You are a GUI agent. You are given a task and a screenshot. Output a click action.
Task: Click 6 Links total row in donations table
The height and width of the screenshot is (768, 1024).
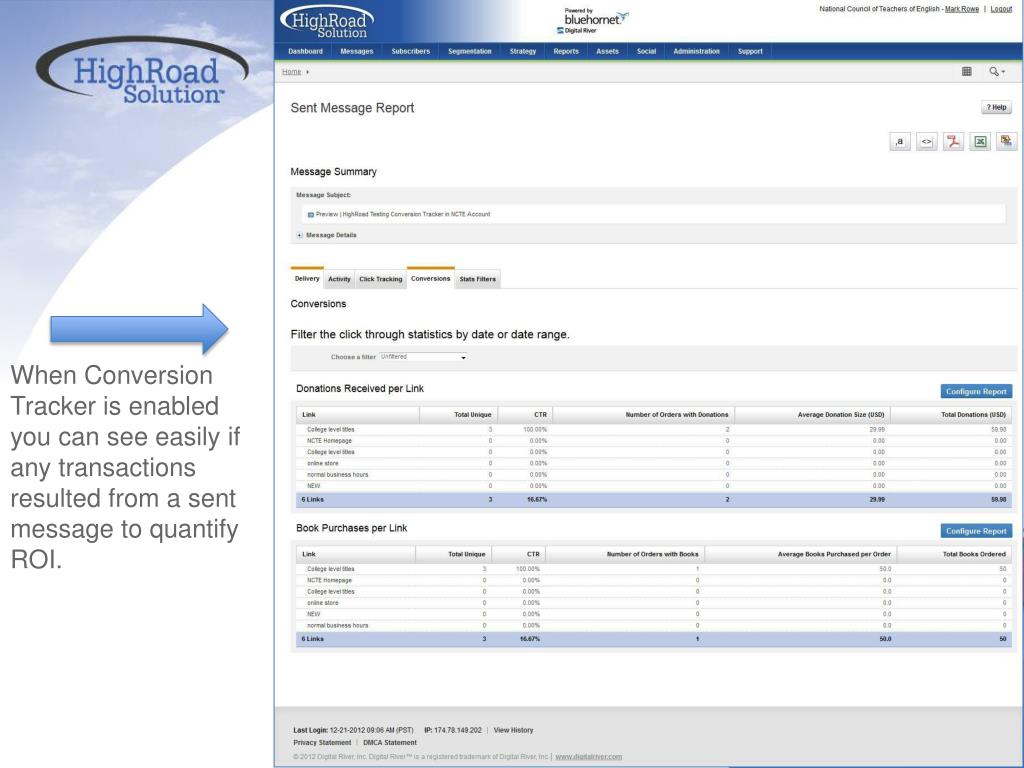[654, 500]
